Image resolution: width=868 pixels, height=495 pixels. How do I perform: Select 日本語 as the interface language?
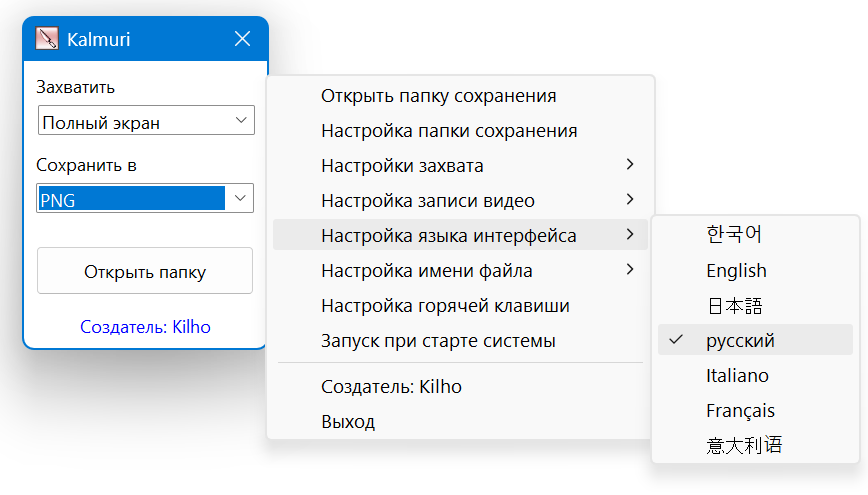coord(734,305)
